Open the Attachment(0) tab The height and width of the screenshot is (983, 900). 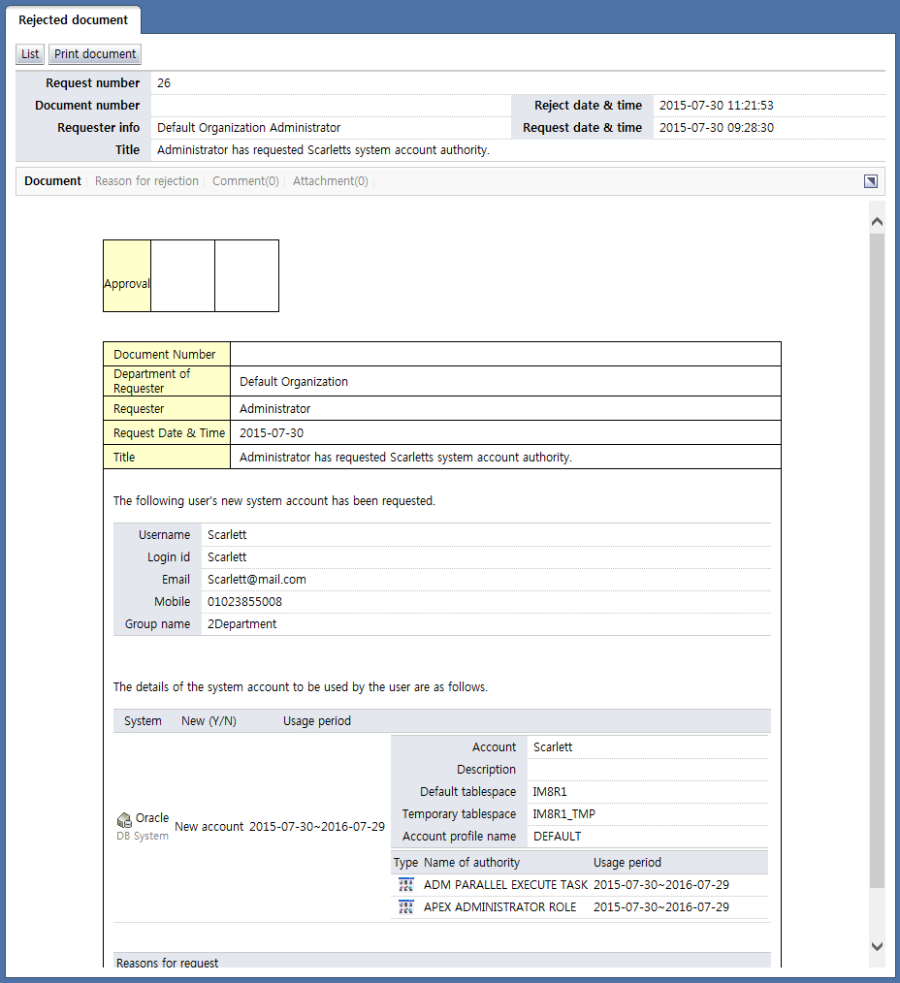point(330,181)
